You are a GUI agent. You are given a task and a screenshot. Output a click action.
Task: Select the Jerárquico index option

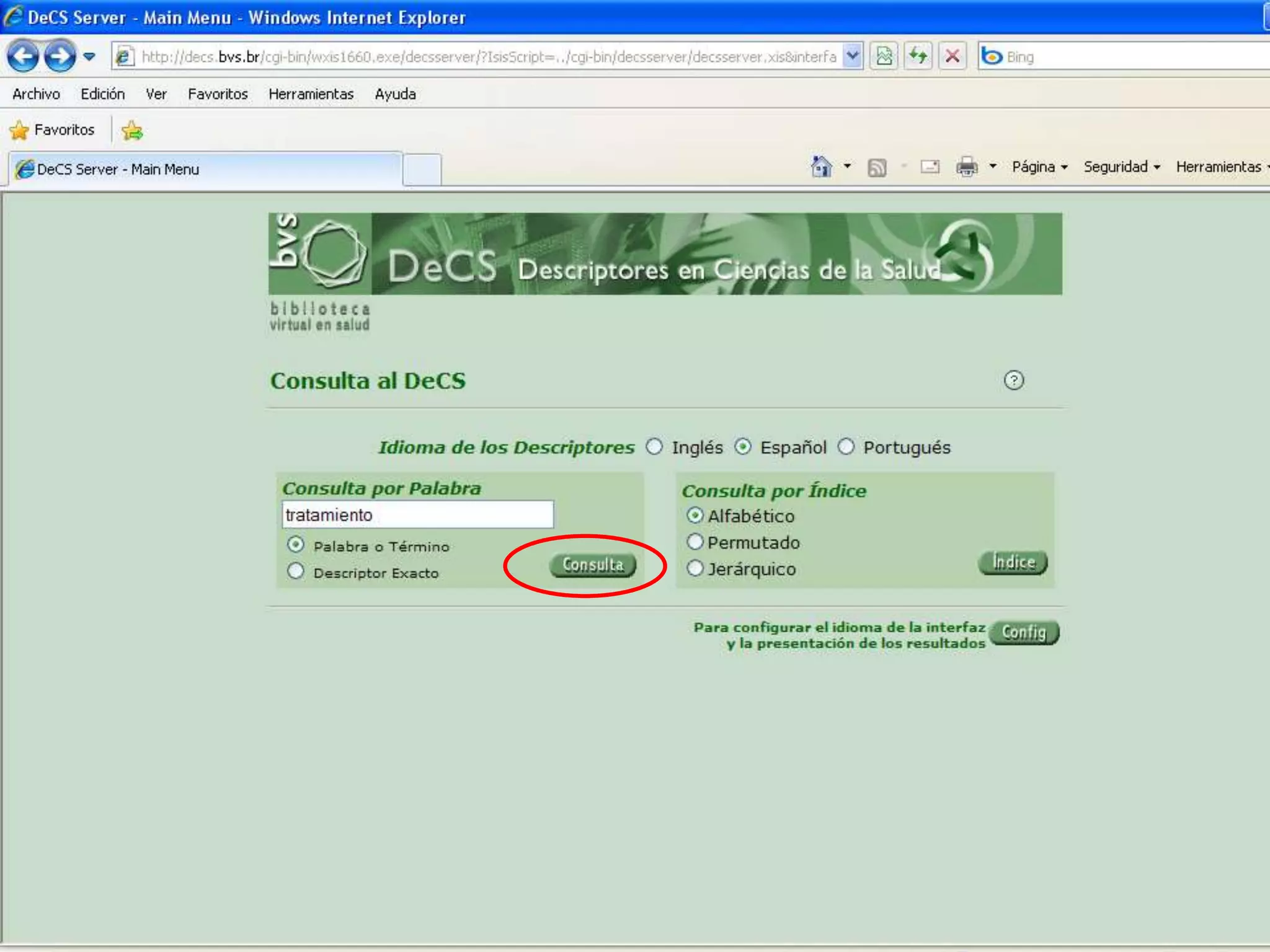[x=695, y=568]
